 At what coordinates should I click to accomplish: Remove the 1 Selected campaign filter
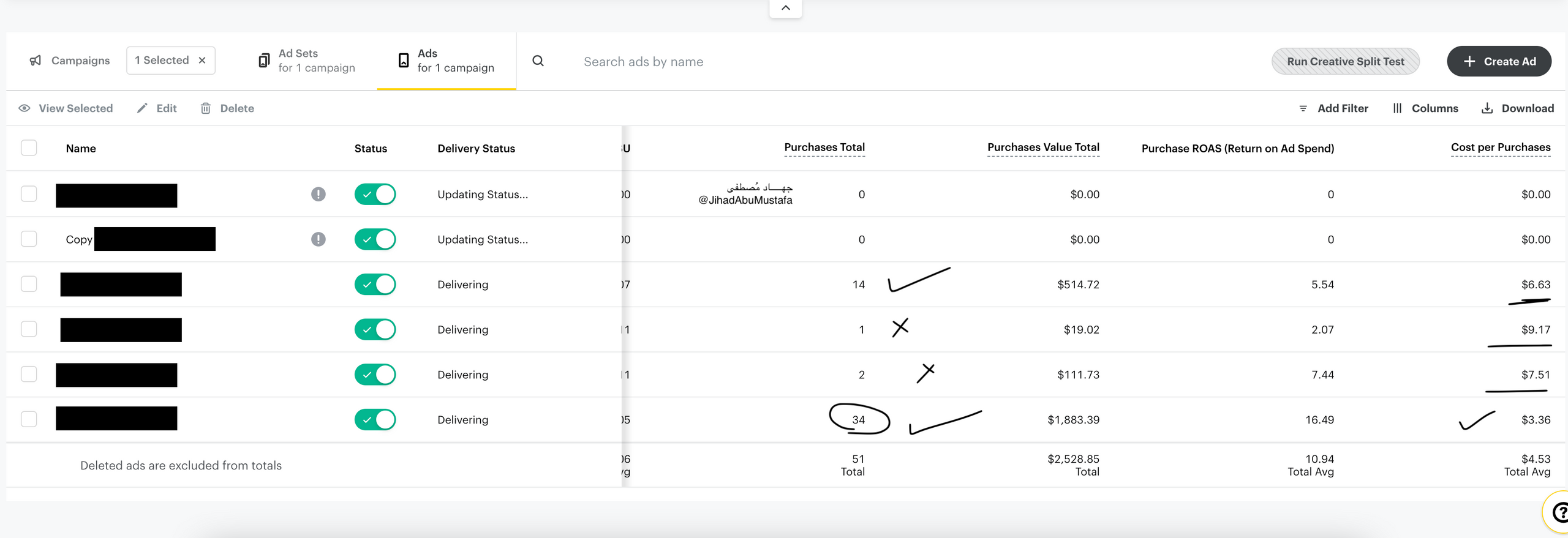click(202, 61)
